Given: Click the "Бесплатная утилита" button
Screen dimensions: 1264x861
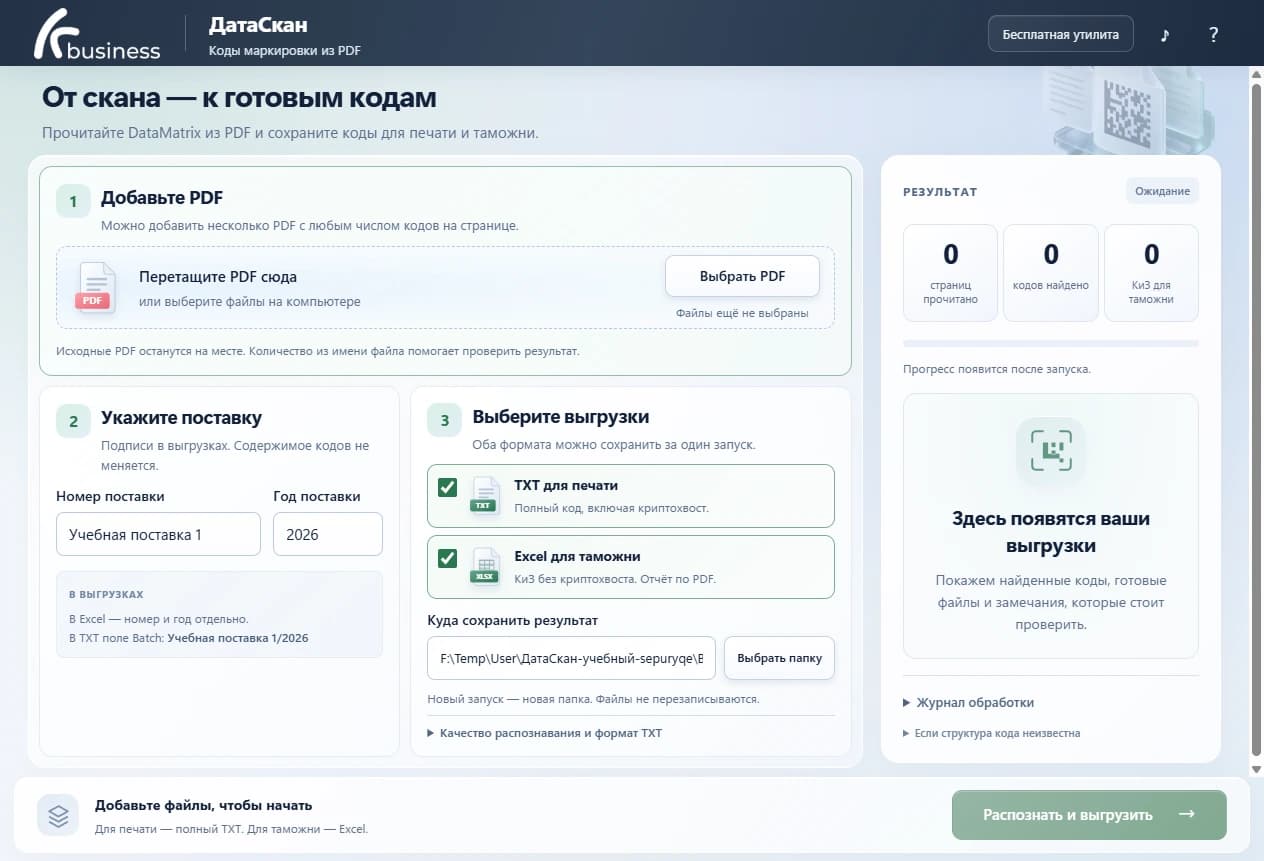Looking at the screenshot, I should click(x=1061, y=35).
